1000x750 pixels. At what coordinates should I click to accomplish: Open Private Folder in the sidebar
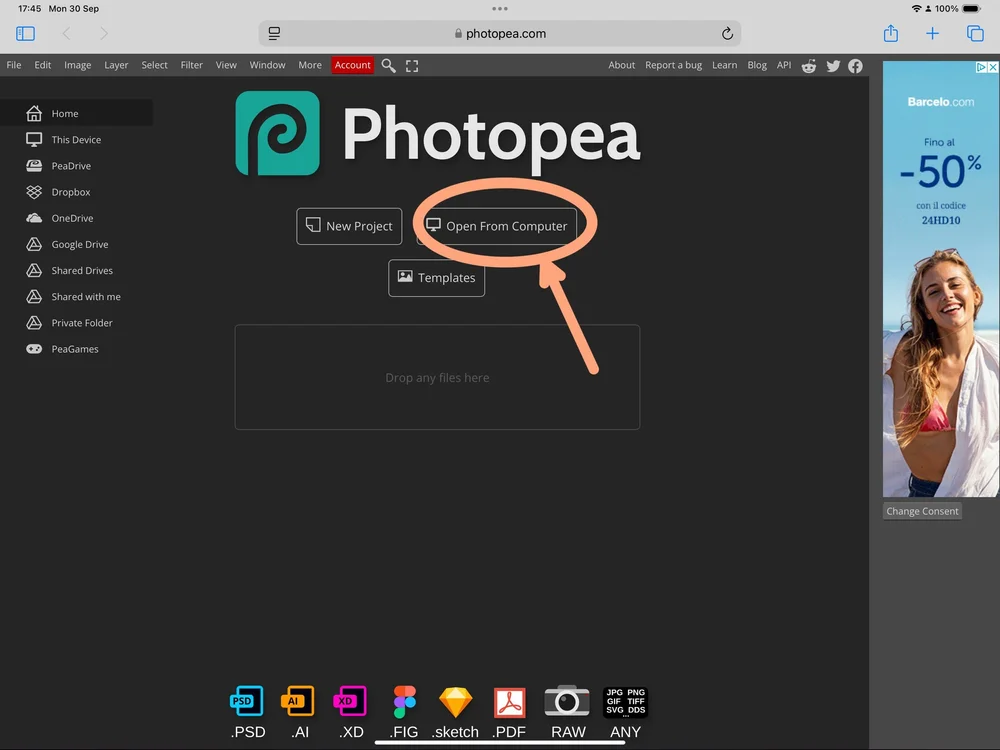point(77,322)
